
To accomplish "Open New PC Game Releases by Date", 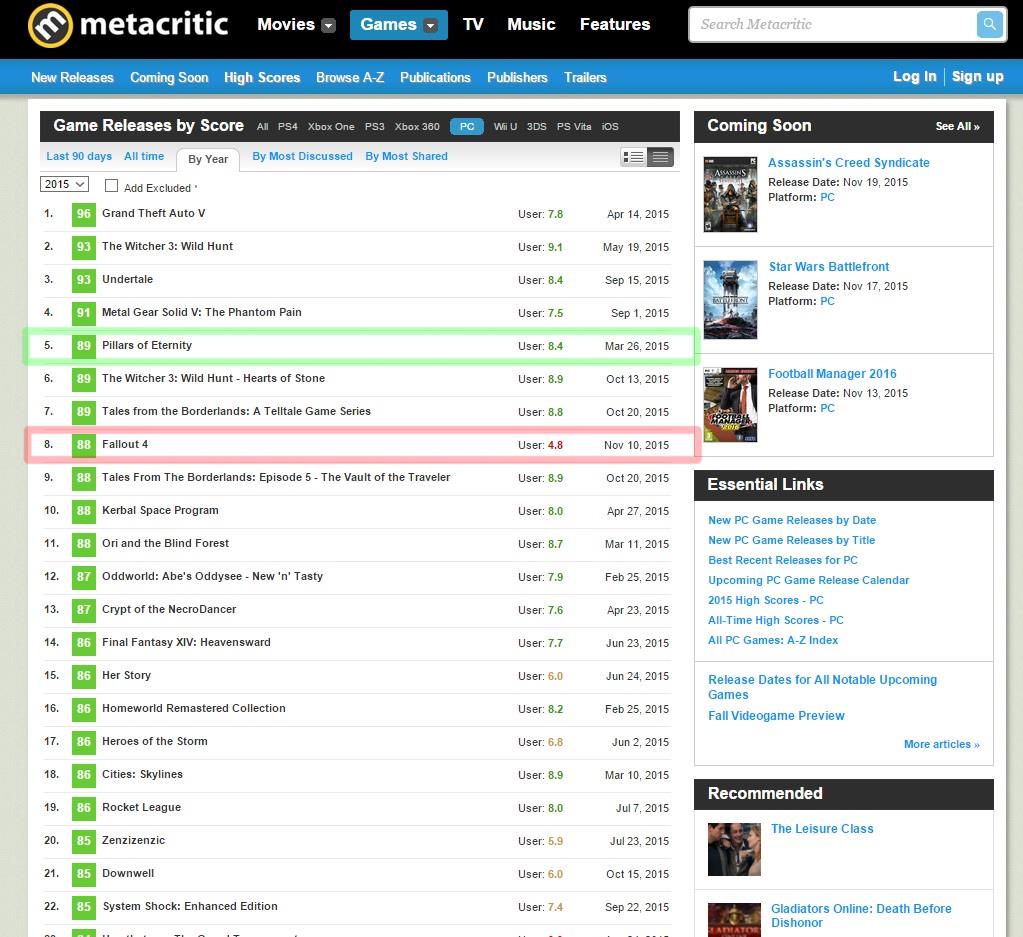I will (792, 520).
